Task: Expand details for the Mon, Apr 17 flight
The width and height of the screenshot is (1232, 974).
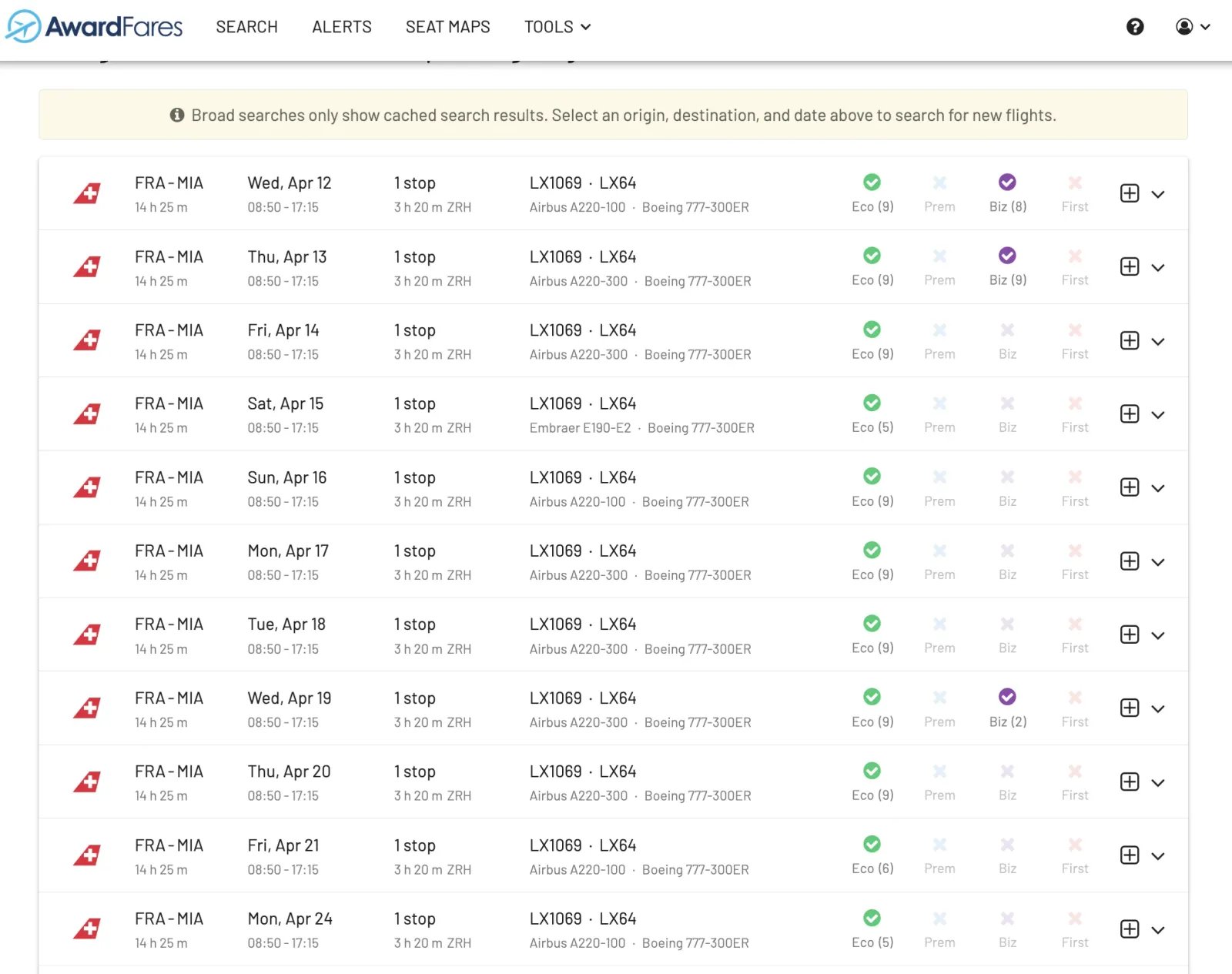Action: pyautogui.click(x=1158, y=561)
